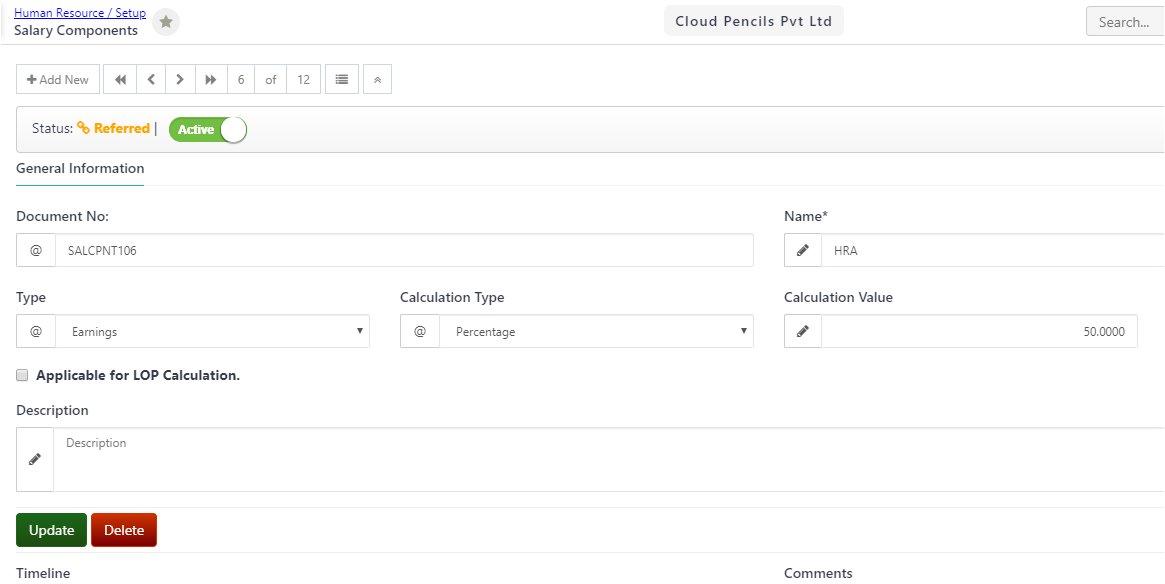1165x584 pixels.
Task: Switch to General Information tab
Action: pos(80,169)
